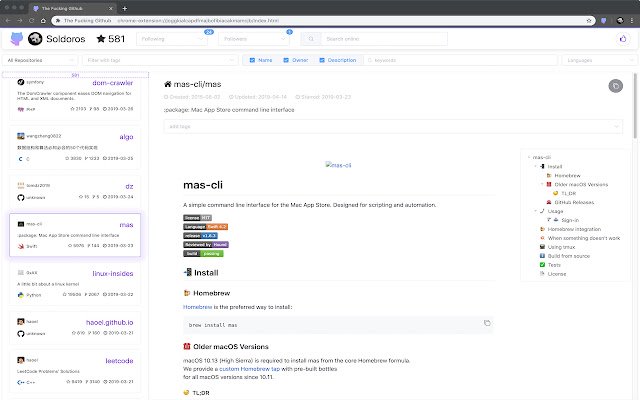Open the algo repository card
This screenshot has width=640, height=400.
point(75,147)
